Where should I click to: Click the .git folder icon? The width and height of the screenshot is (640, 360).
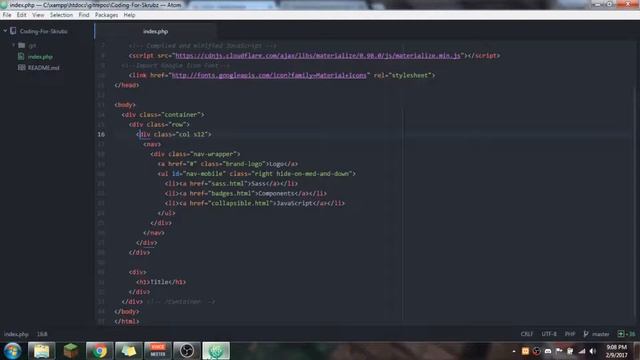coord(22,45)
